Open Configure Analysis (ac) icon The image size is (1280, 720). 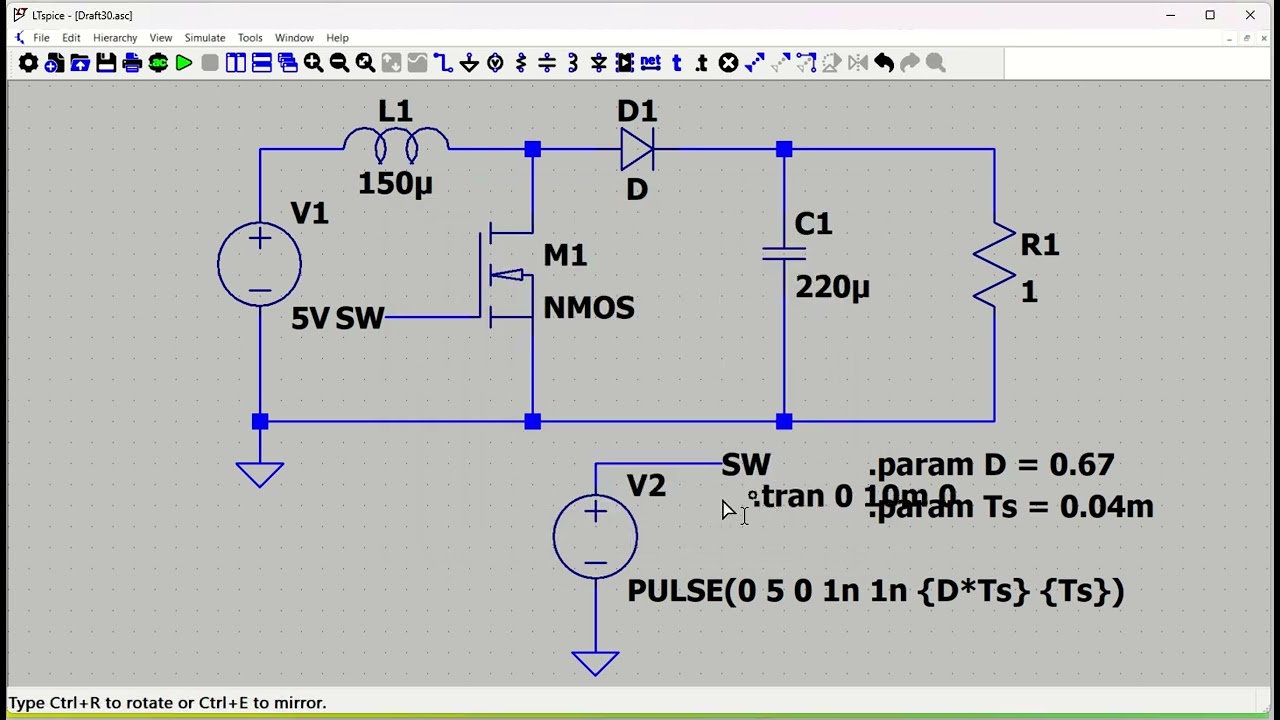point(158,63)
